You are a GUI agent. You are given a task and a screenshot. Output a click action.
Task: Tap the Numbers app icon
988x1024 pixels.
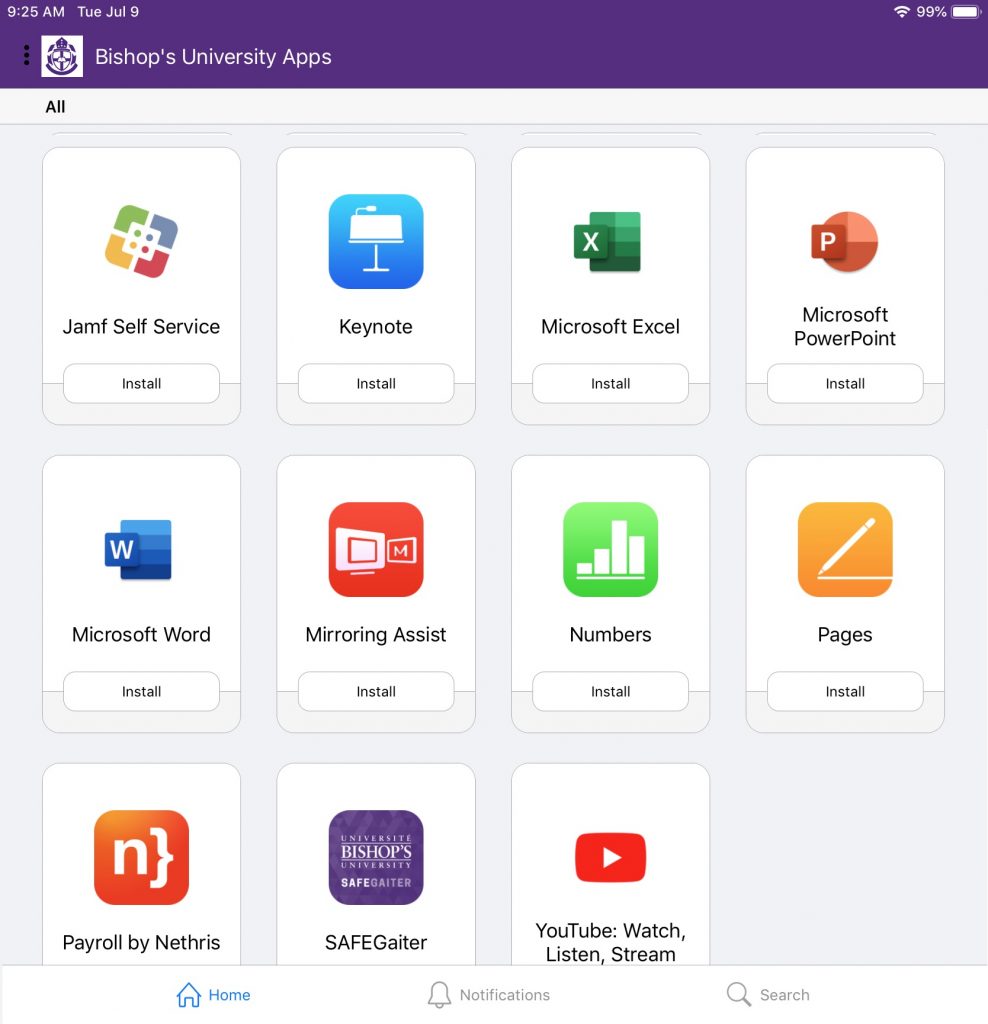pyautogui.click(x=610, y=549)
